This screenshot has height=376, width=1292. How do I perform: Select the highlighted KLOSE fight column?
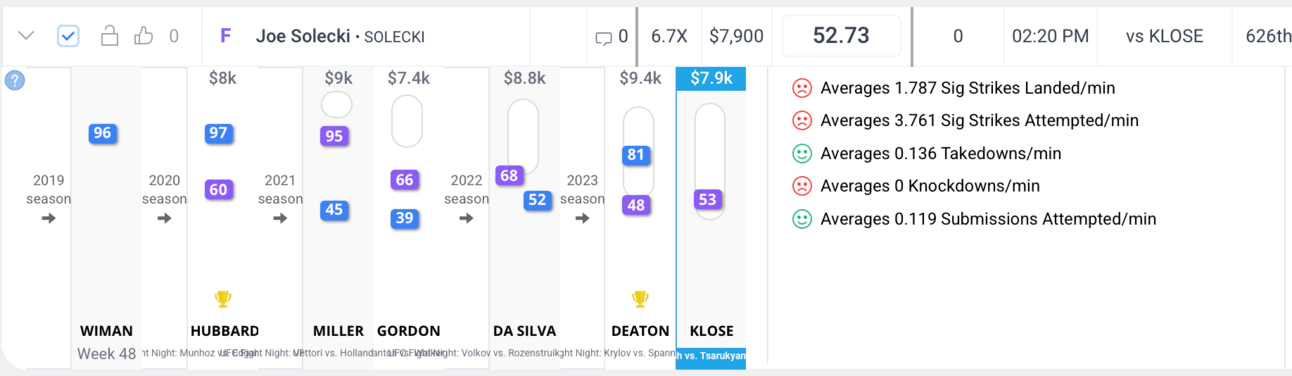coord(711,218)
